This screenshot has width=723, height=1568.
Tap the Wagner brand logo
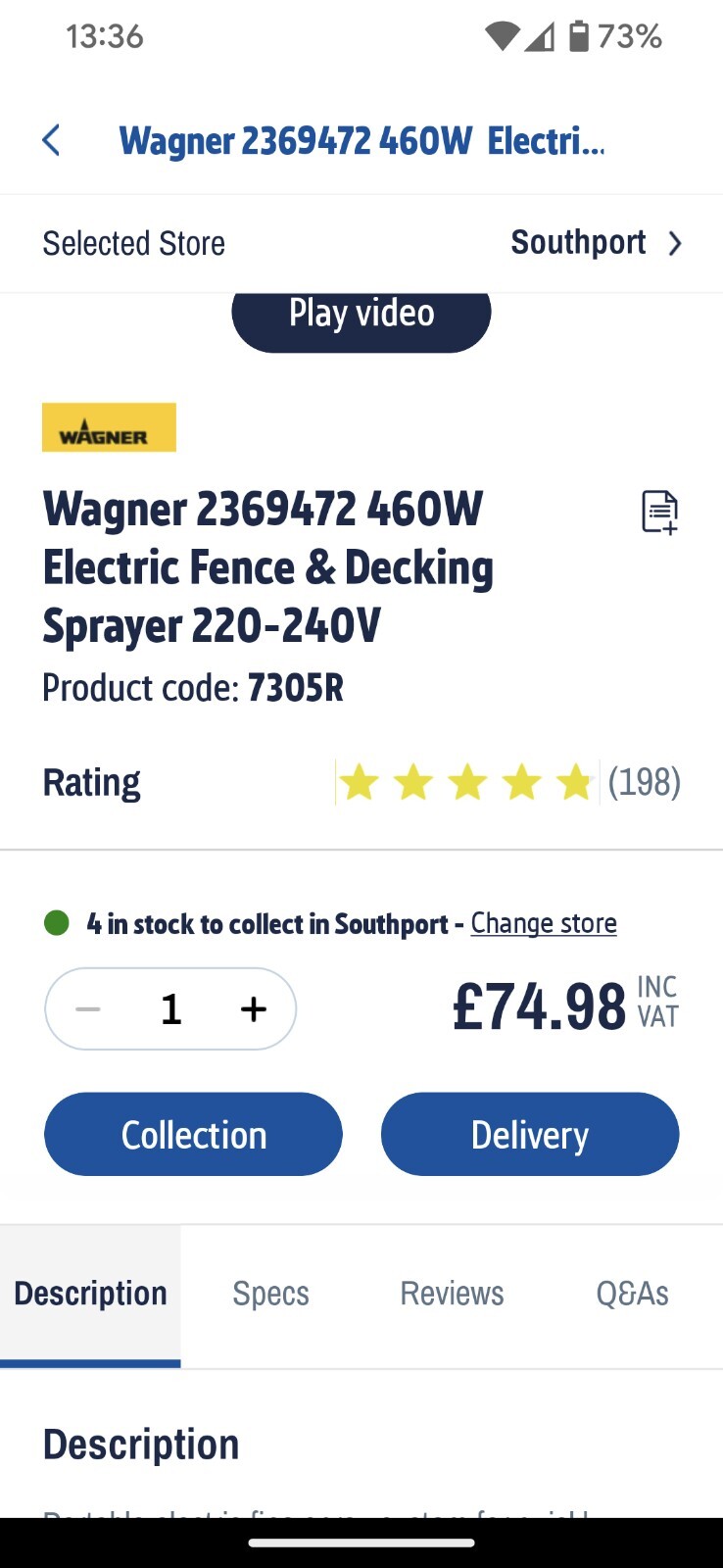click(x=109, y=427)
